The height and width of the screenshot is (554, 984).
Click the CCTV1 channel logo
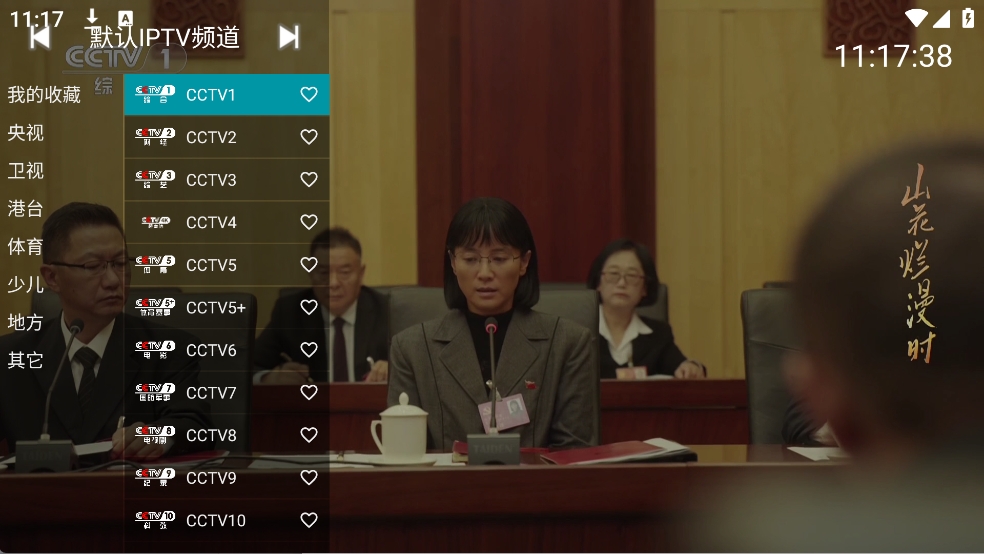tap(155, 94)
